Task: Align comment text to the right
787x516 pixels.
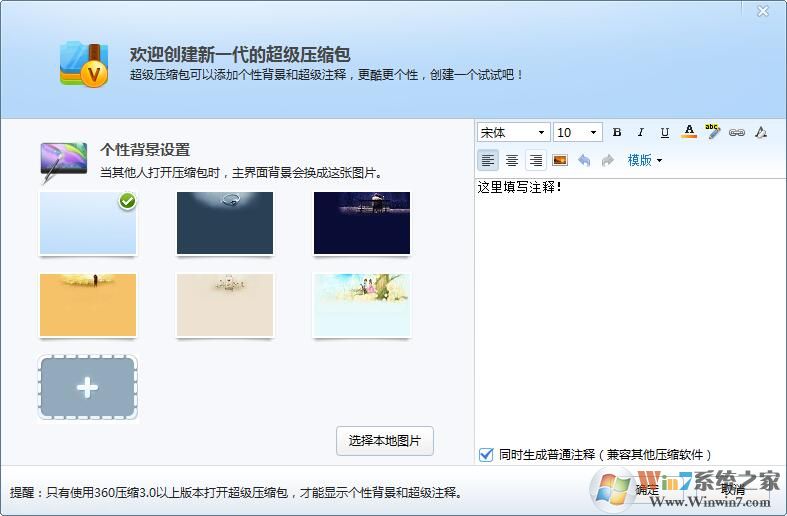Action: pos(536,161)
